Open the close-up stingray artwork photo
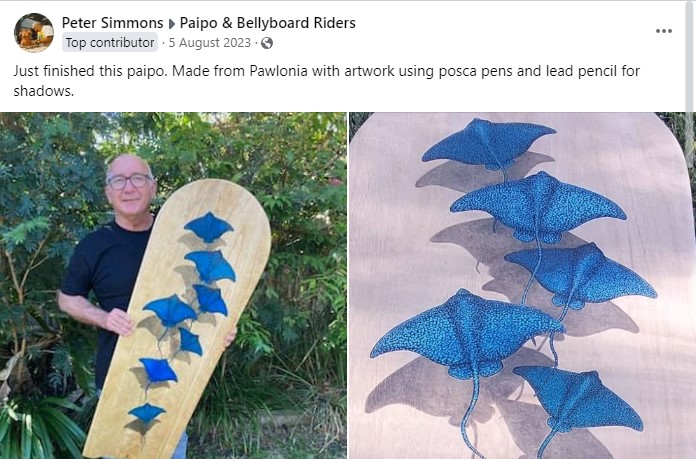The width and height of the screenshot is (696, 459). pyautogui.click(x=522, y=285)
